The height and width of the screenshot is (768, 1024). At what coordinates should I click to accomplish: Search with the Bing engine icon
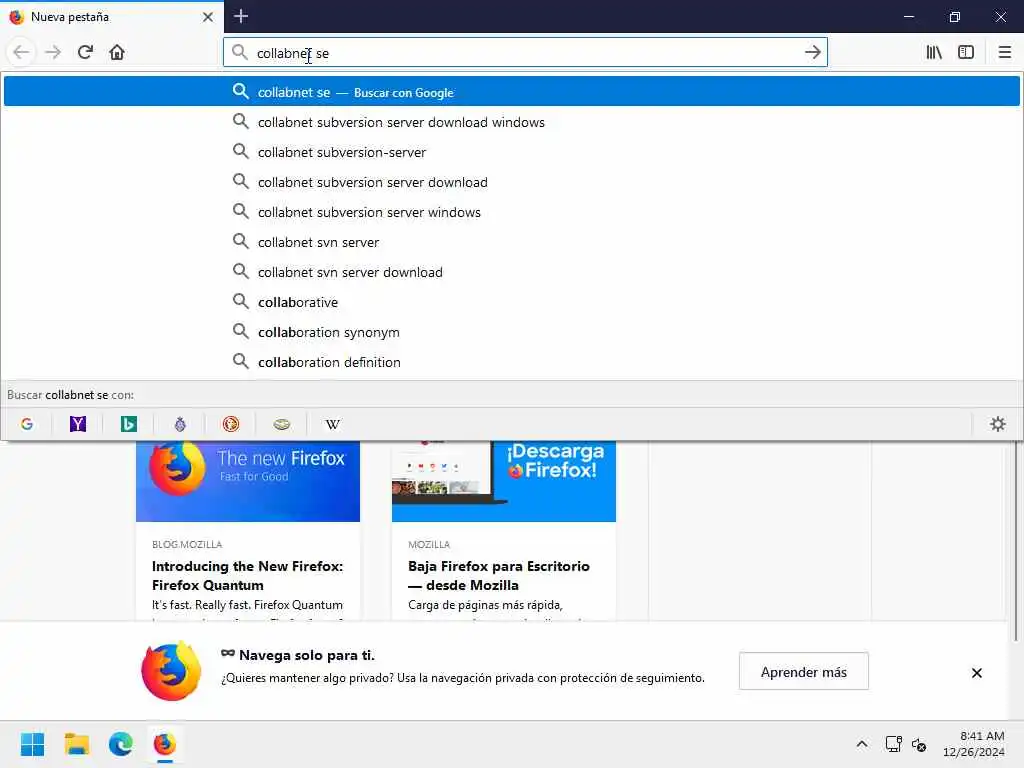pos(129,424)
